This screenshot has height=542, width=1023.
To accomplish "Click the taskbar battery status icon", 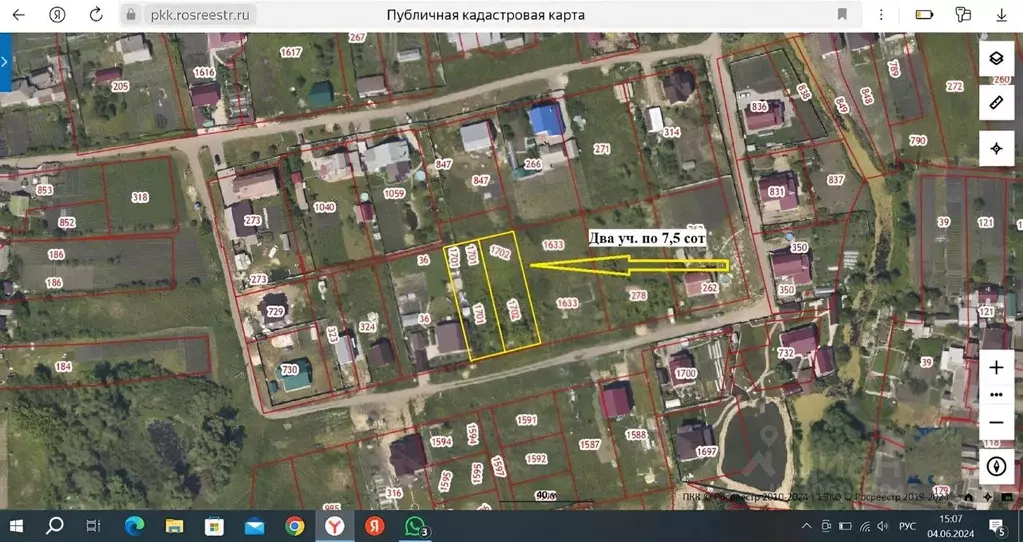I will 846,526.
